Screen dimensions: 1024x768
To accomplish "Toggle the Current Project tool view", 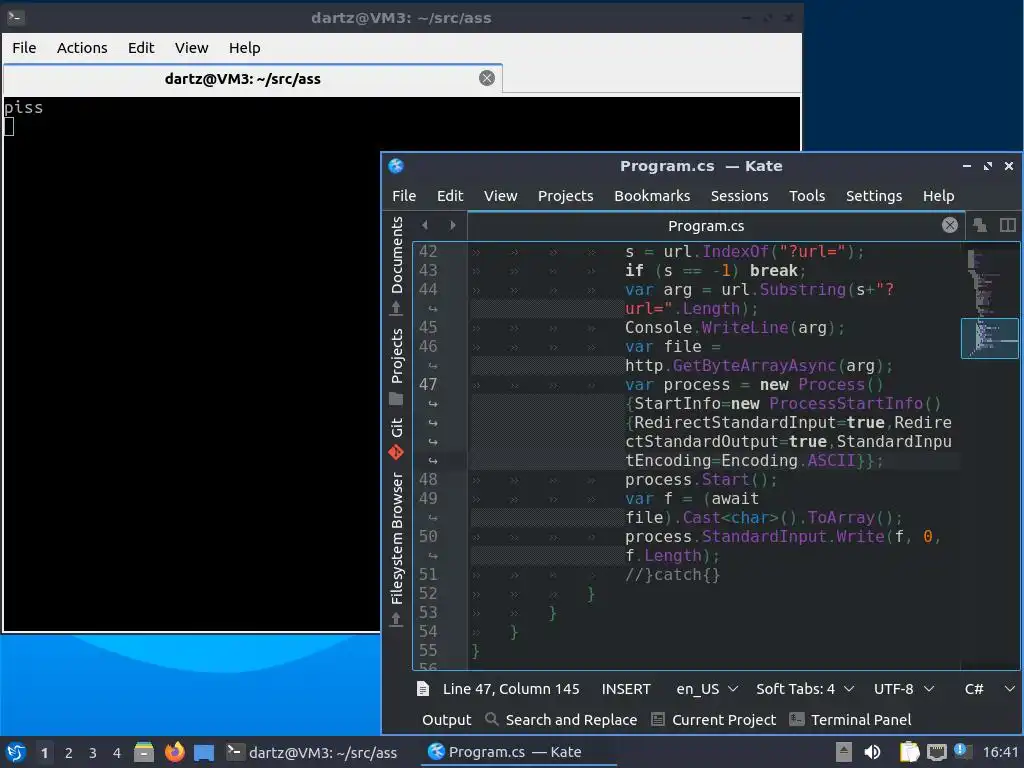I will pos(714,720).
